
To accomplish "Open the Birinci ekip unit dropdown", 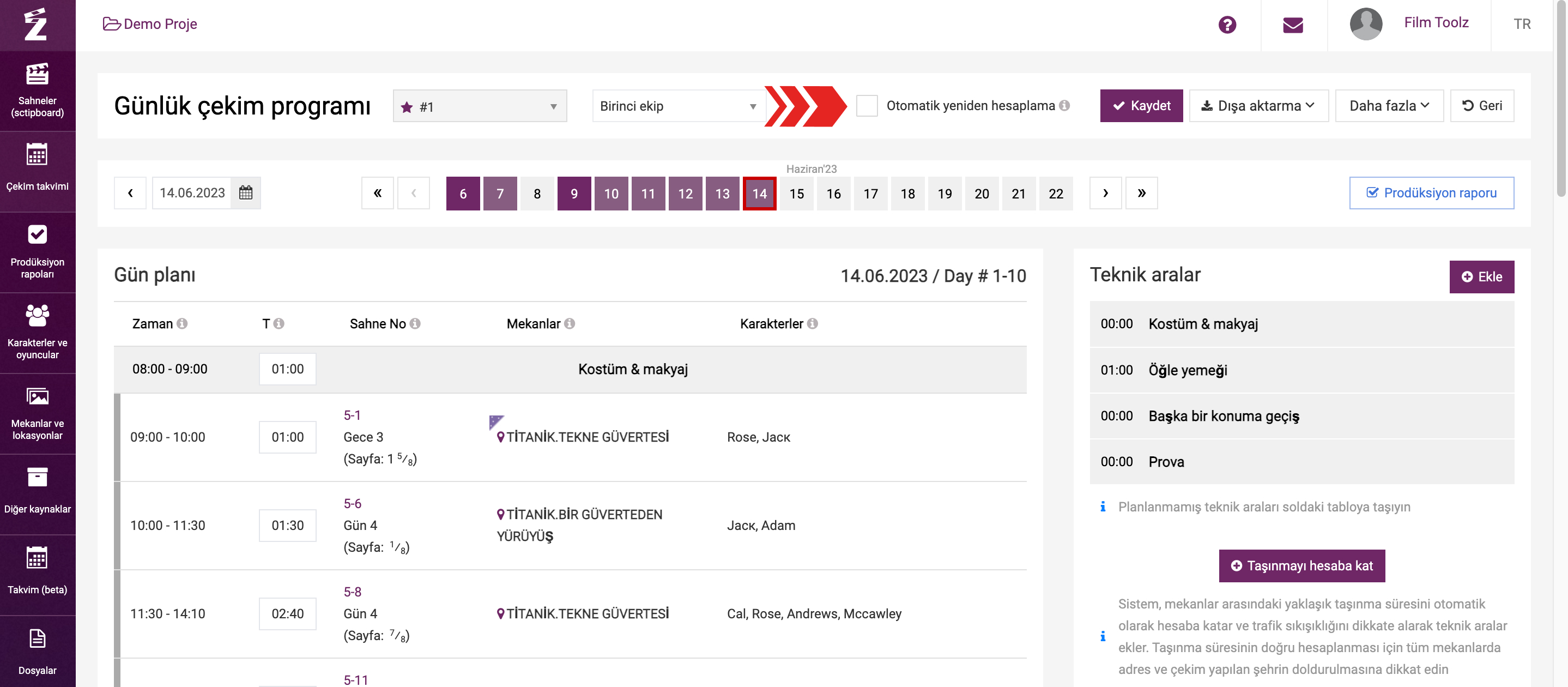I will [678, 106].
